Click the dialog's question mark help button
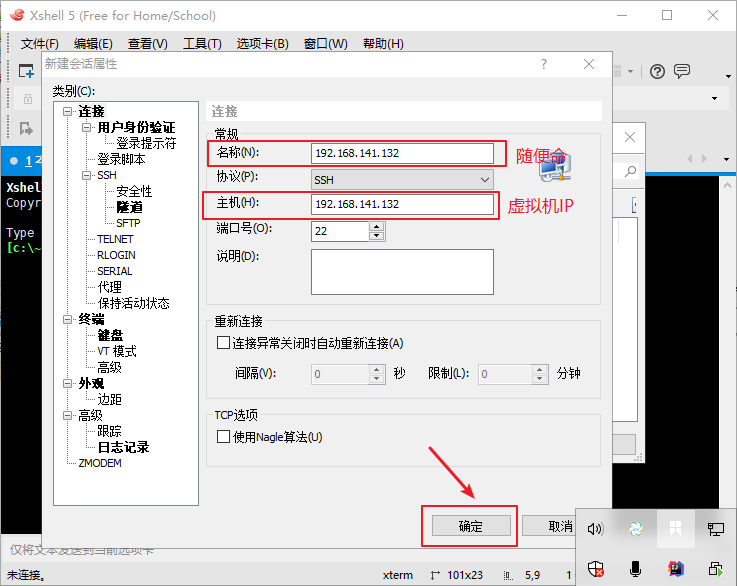Viewport: 737px width, 586px height. point(544,63)
